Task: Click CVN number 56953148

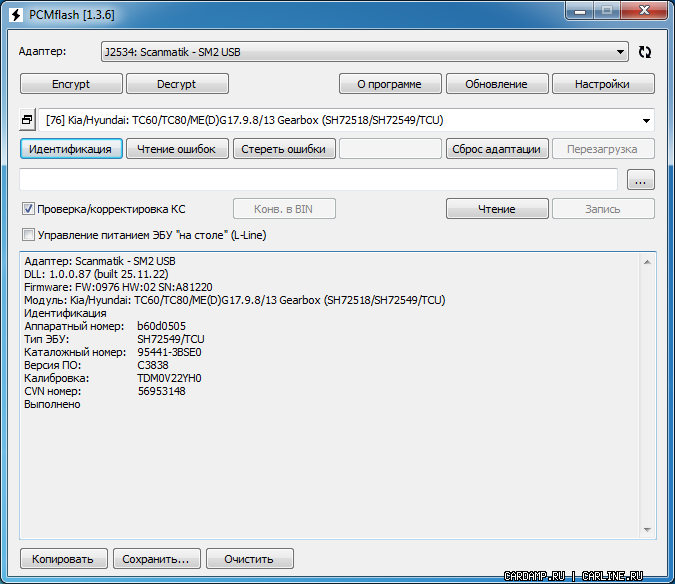Action: [162, 391]
